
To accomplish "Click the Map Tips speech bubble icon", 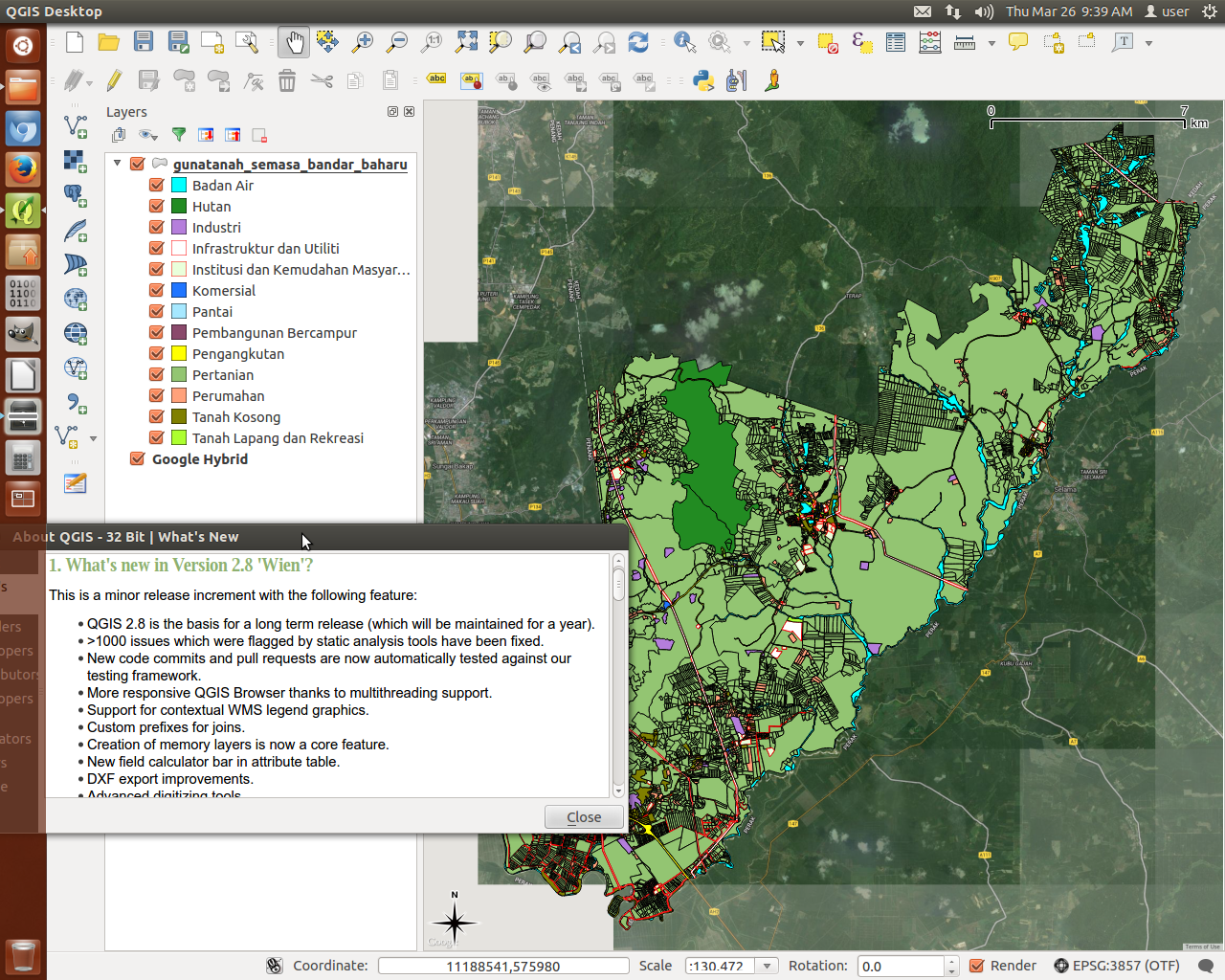I will 1018,42.
